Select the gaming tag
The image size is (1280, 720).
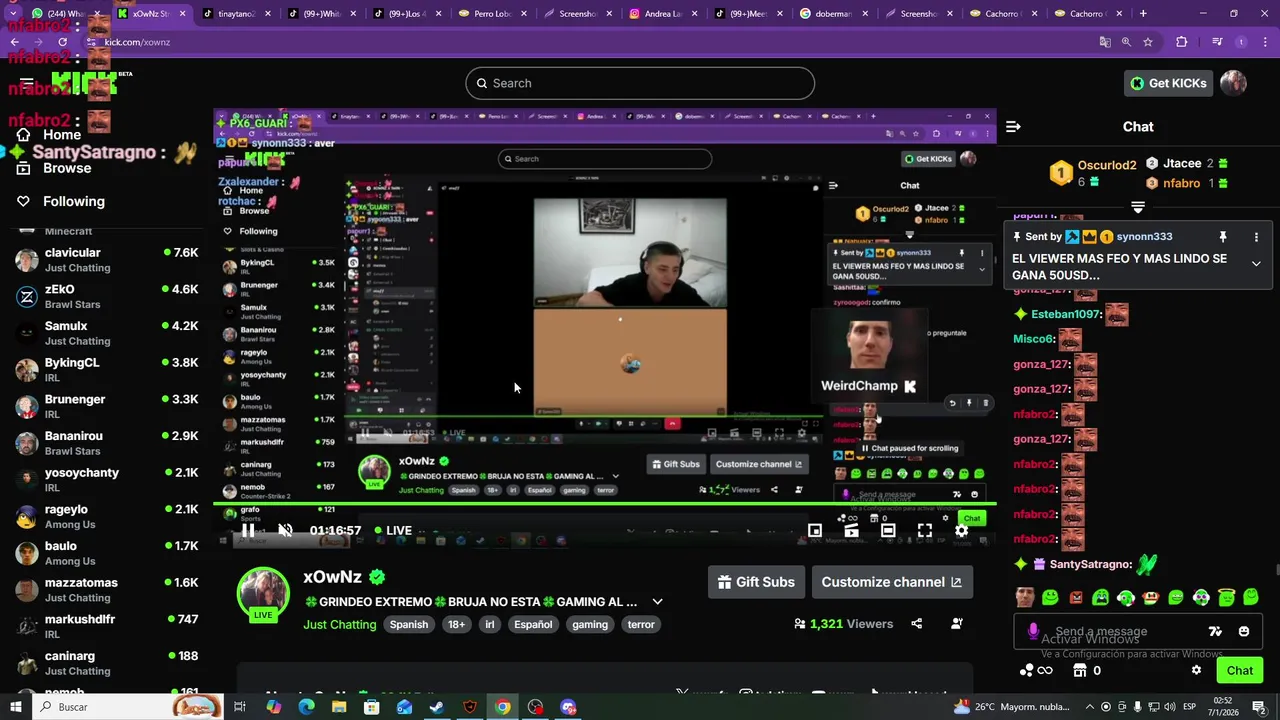tap(590, 624)
